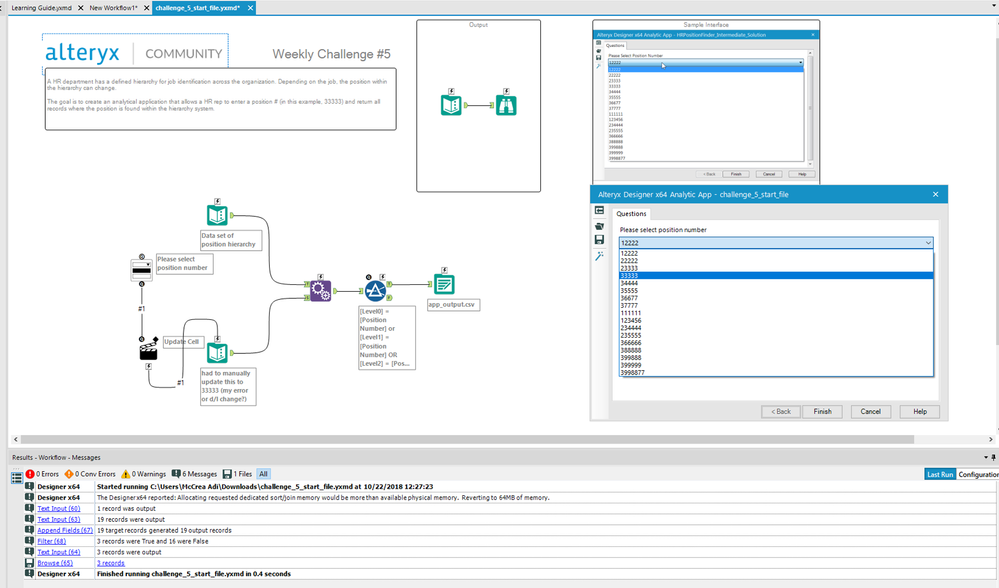Open Append Fields (67) link in Results
This screenshot has height=588, width=999.
pyautogui.click(x=65, y=530)
